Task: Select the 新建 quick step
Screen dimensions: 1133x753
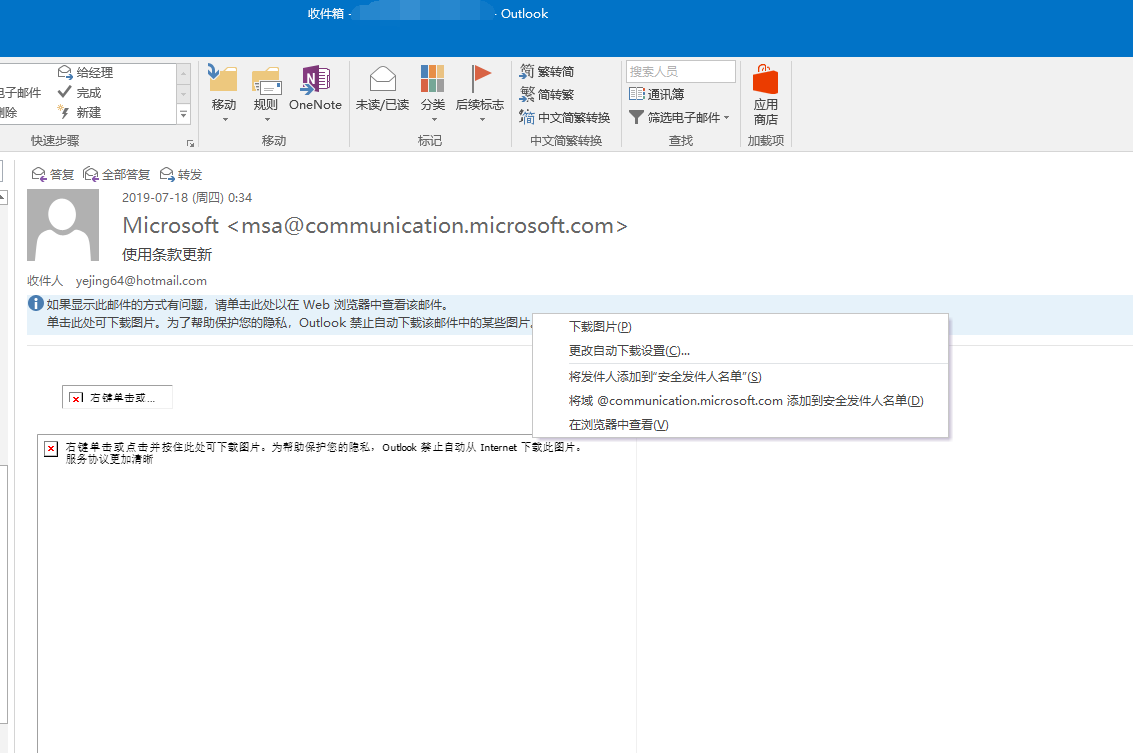Action: tap(79, 113)
